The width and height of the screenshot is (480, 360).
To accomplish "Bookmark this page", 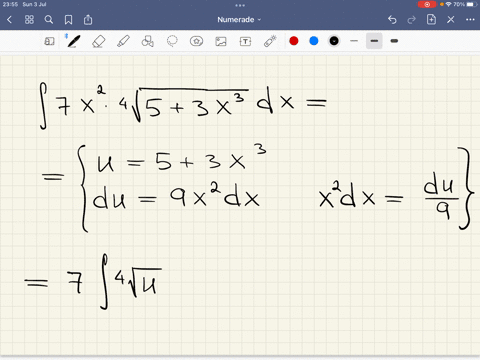I will click(68, 20).
